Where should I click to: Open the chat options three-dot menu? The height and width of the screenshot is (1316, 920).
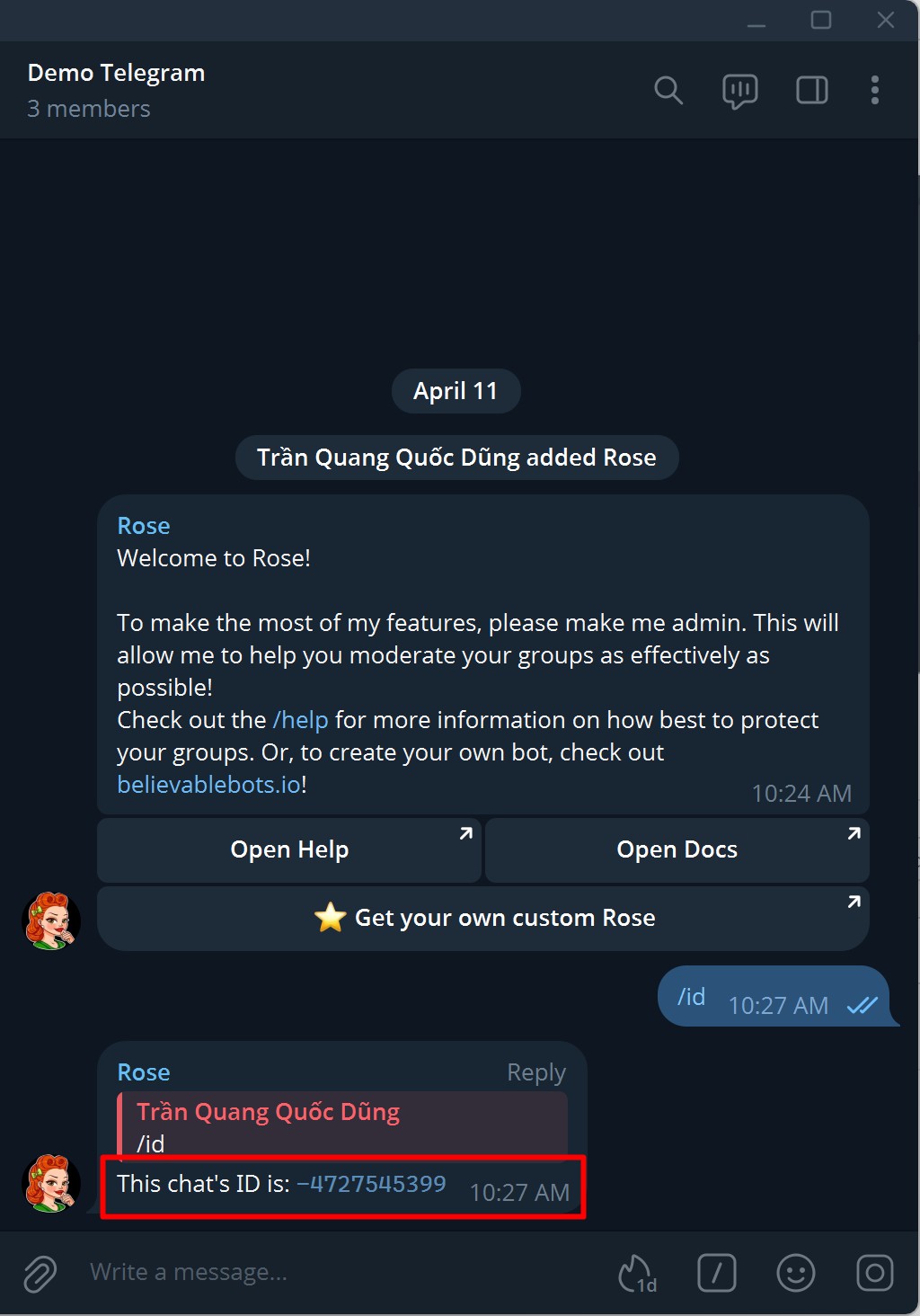pyautogui.click(x=874, y=90)
